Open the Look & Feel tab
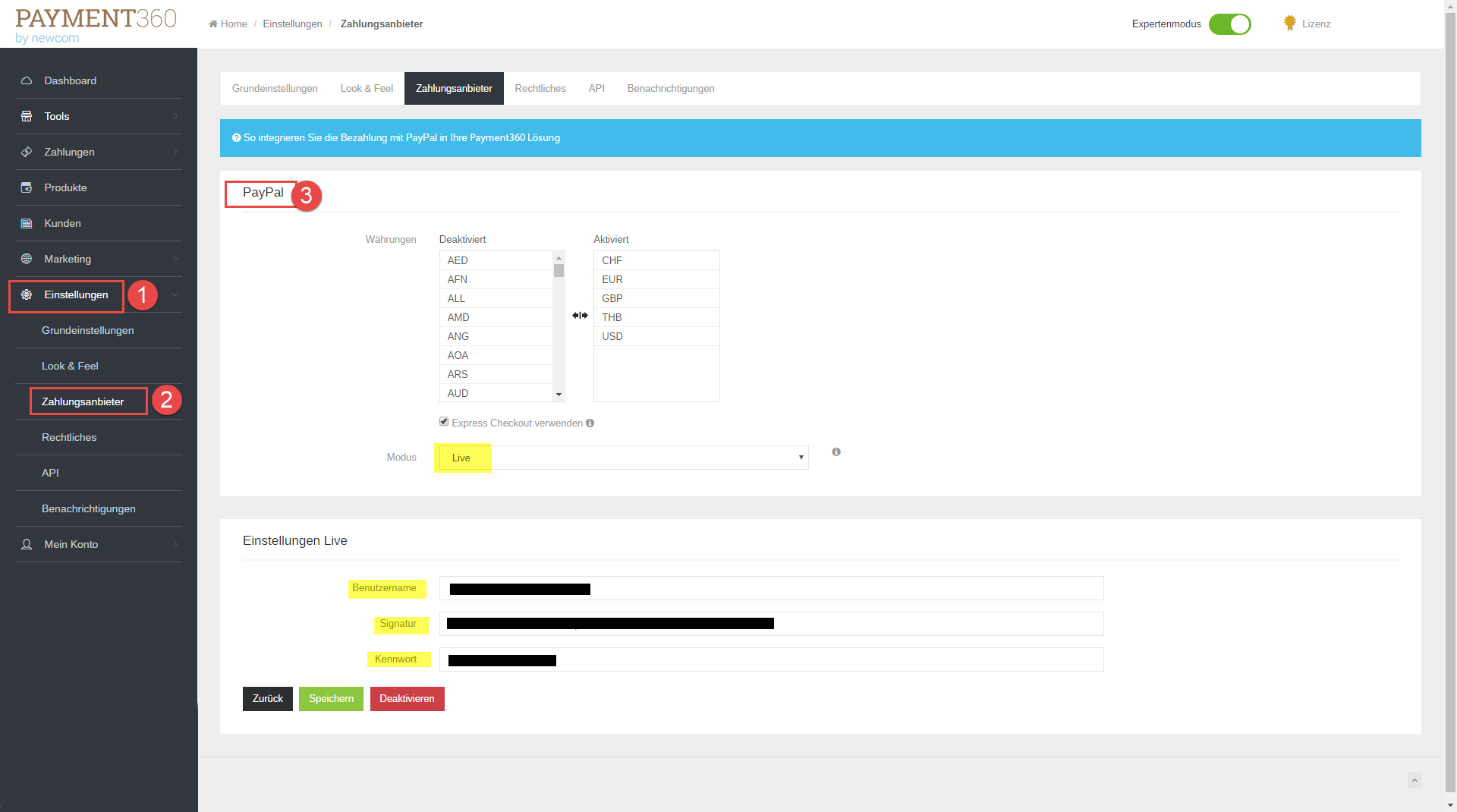 pyautogui.click(x=367, y=89)
